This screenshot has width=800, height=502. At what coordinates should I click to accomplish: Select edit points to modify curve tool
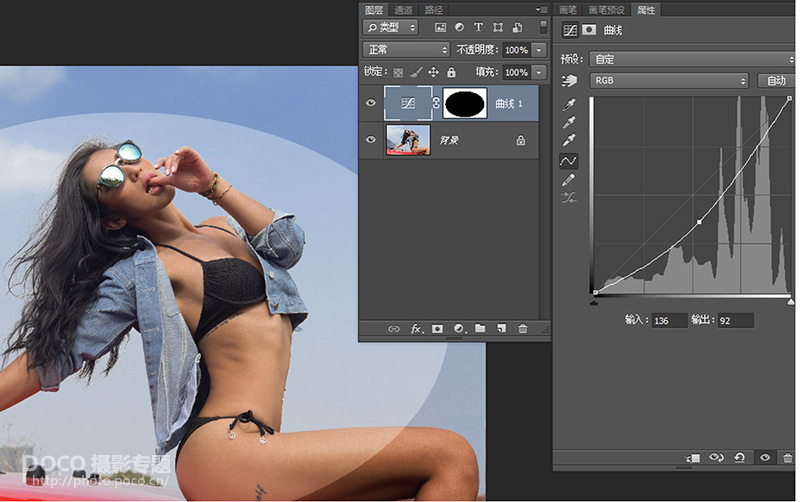(568, 161)
